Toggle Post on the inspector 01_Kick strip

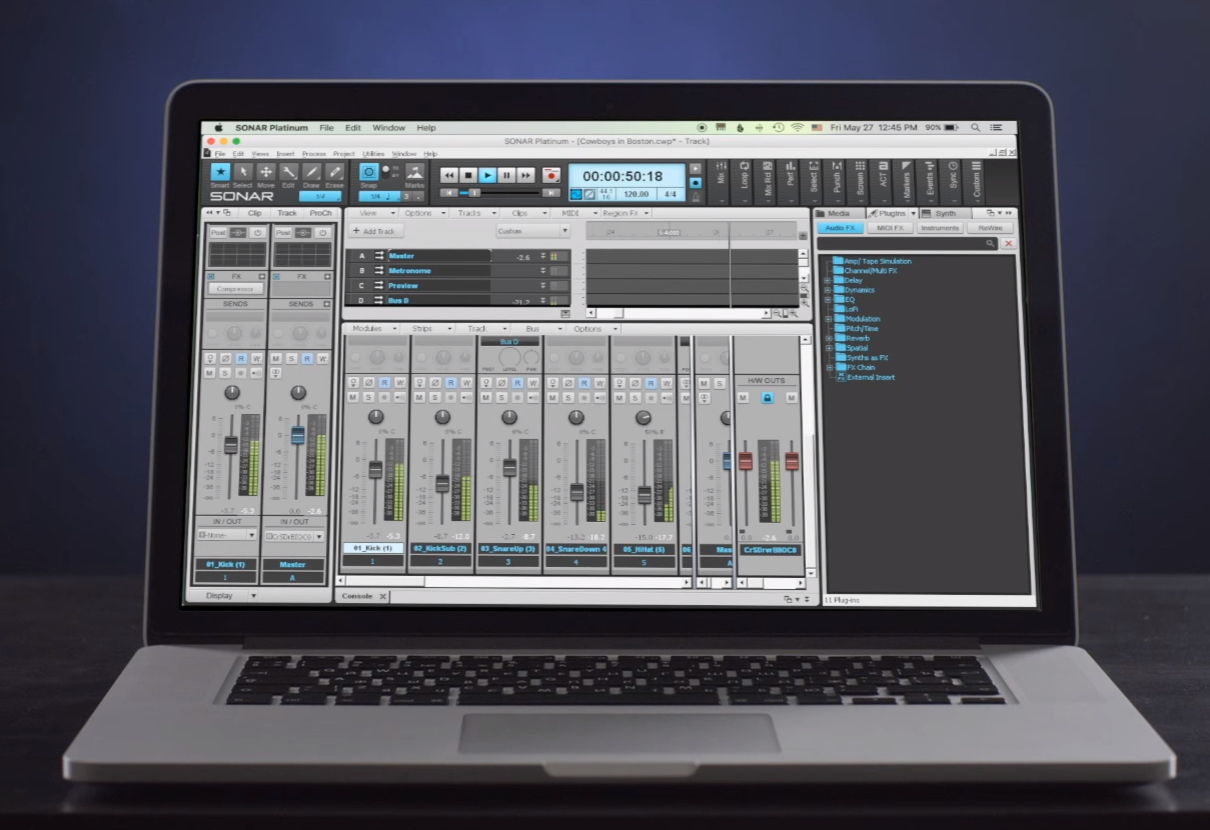coord(217,232)
